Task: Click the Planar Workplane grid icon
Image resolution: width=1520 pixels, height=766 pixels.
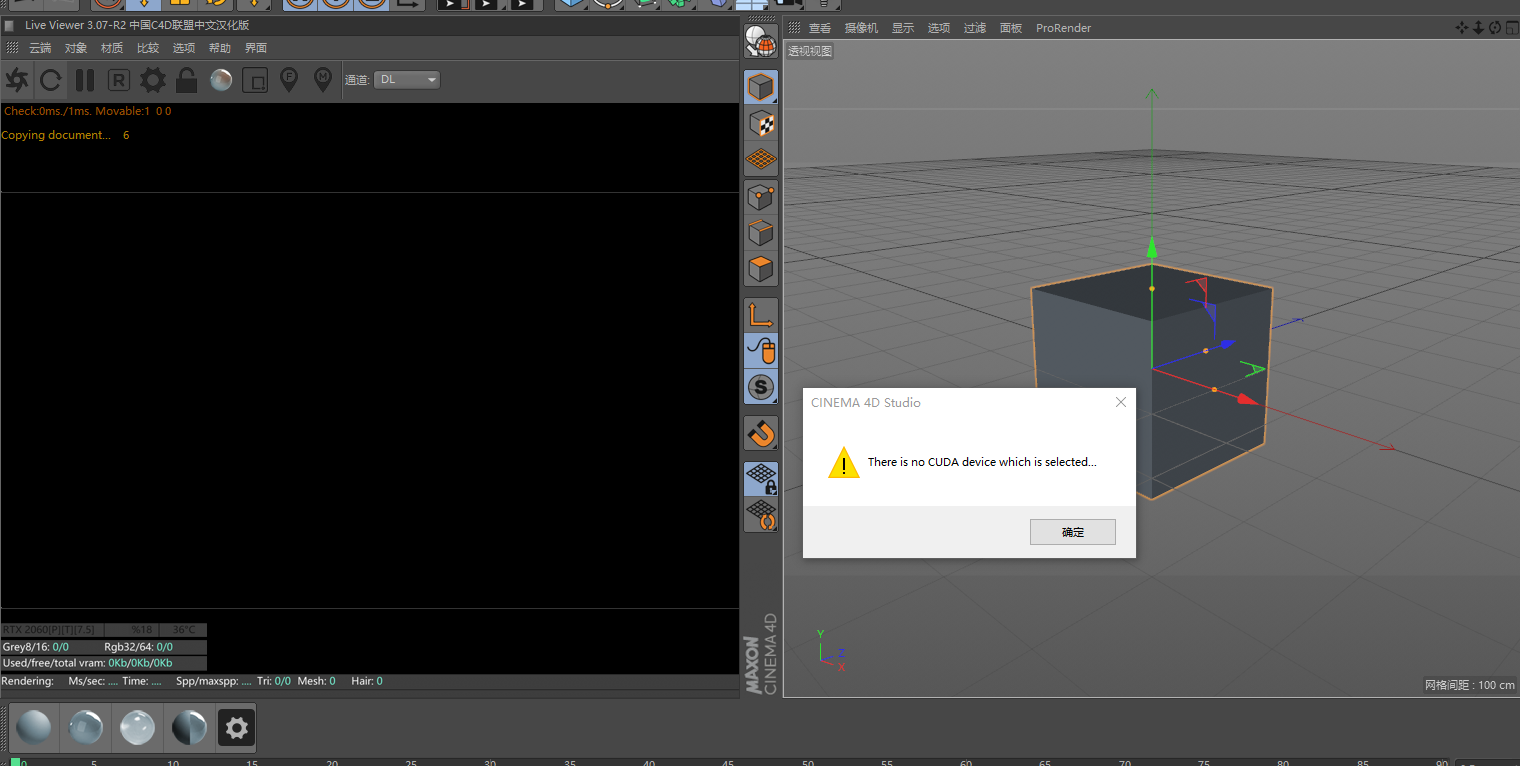Action: (x=761, y=515)
